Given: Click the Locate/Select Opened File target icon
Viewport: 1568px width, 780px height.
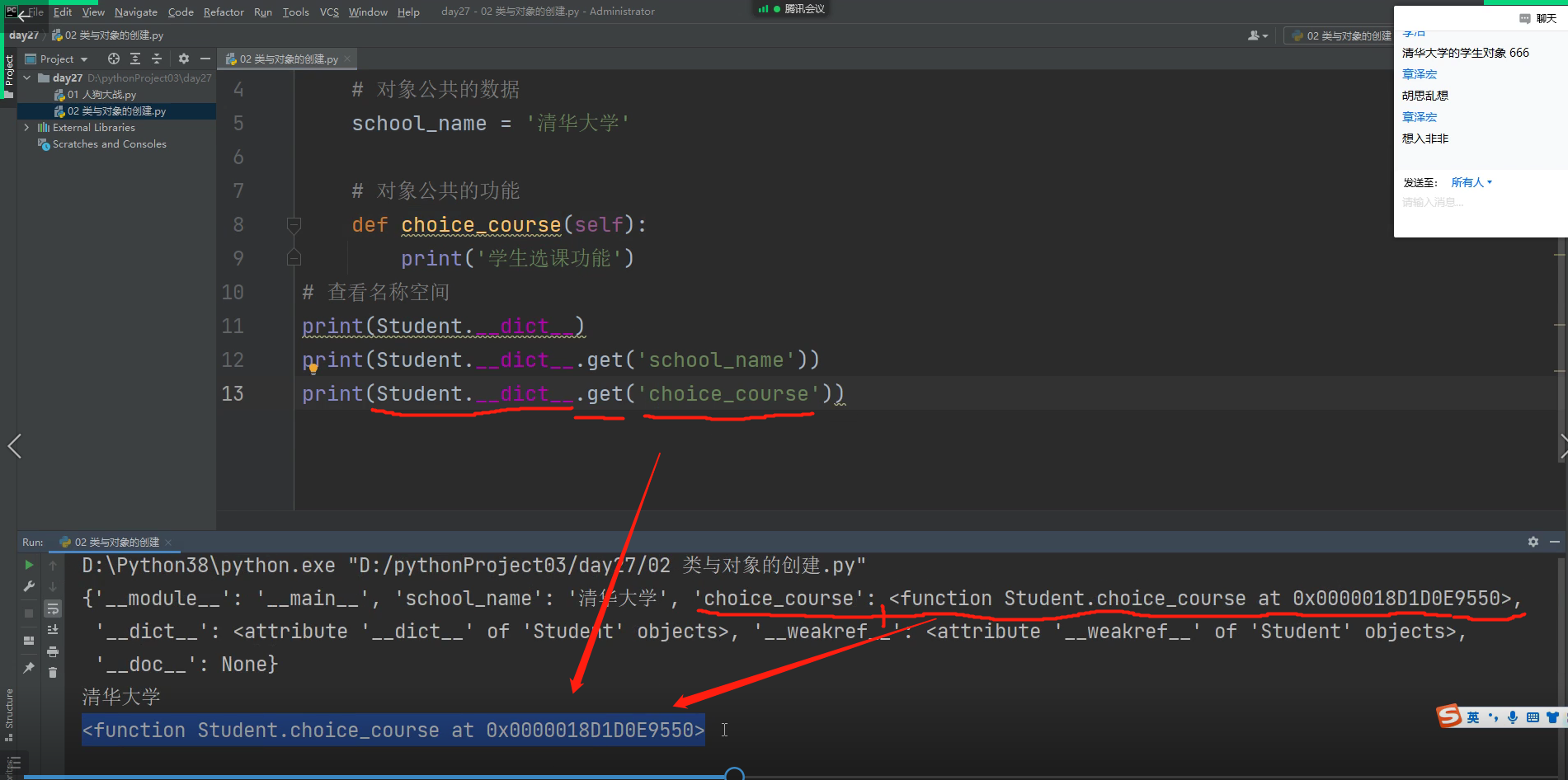Looking at the screenshot, I should (x=114, y=59).
